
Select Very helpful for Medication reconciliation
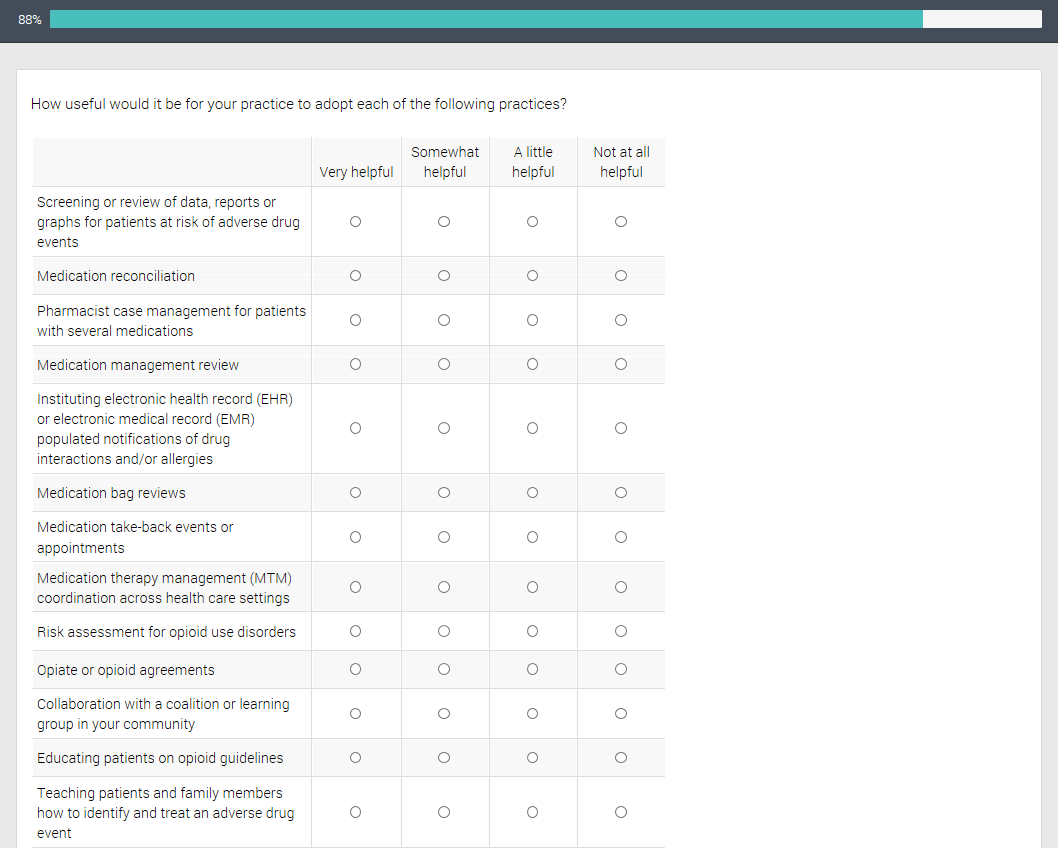tap(355, 276)
